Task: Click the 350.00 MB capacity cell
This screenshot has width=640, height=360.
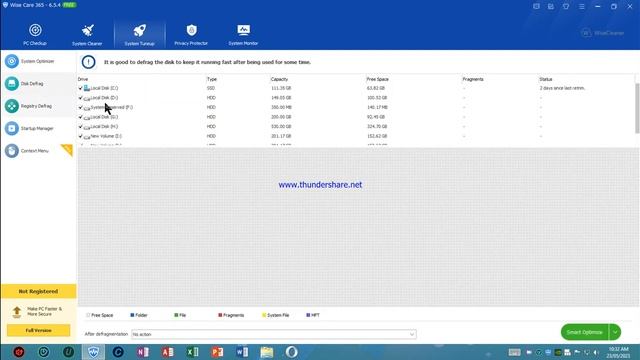Action: point(281,107)
